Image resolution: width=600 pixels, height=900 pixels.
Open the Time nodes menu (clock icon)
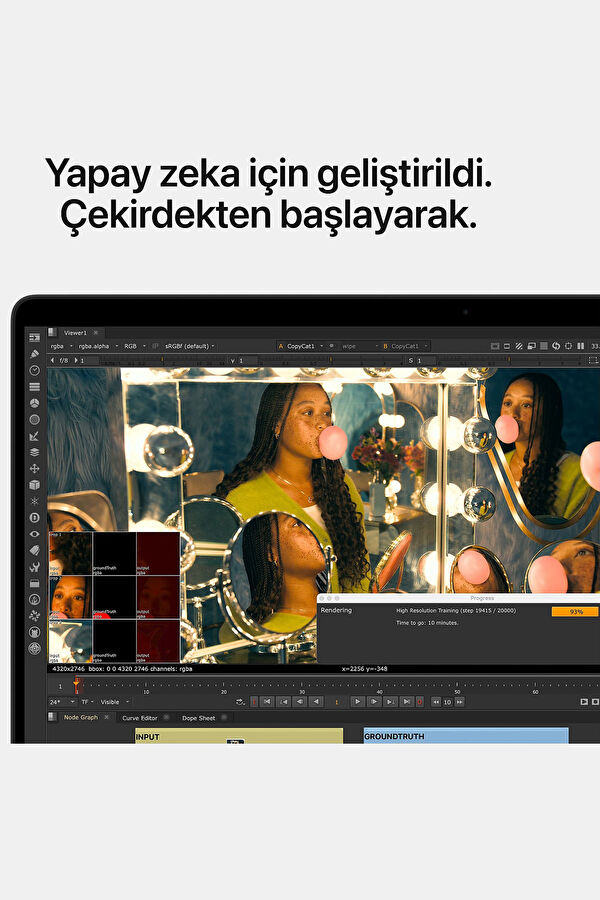pos(34,370)
